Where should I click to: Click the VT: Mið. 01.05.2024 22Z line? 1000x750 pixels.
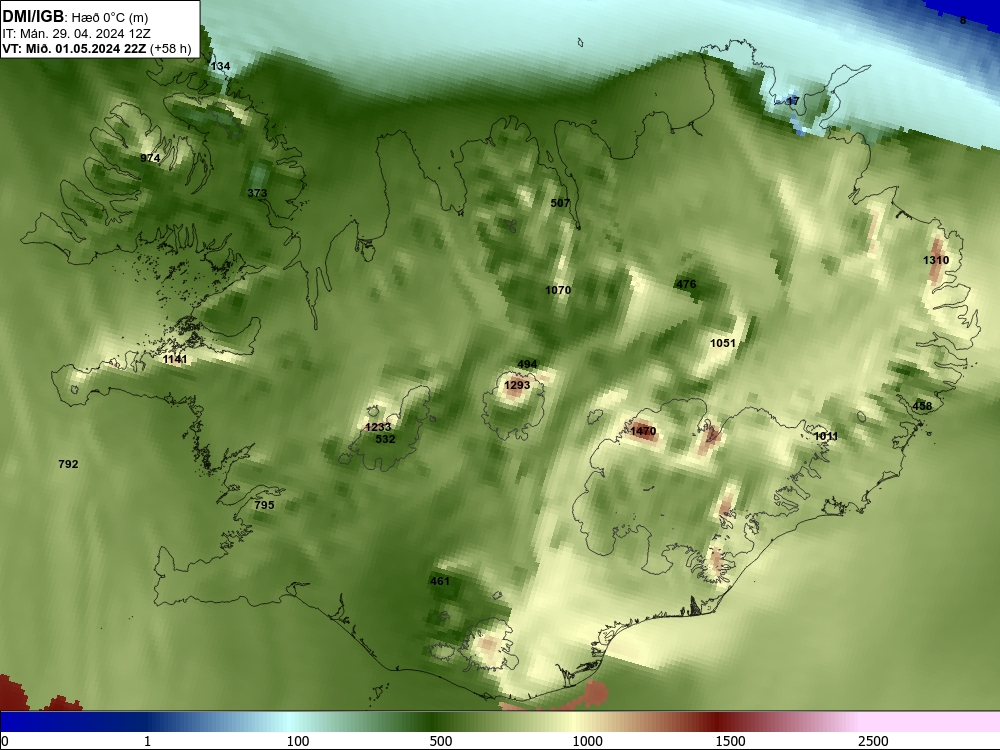coord(74,48)
